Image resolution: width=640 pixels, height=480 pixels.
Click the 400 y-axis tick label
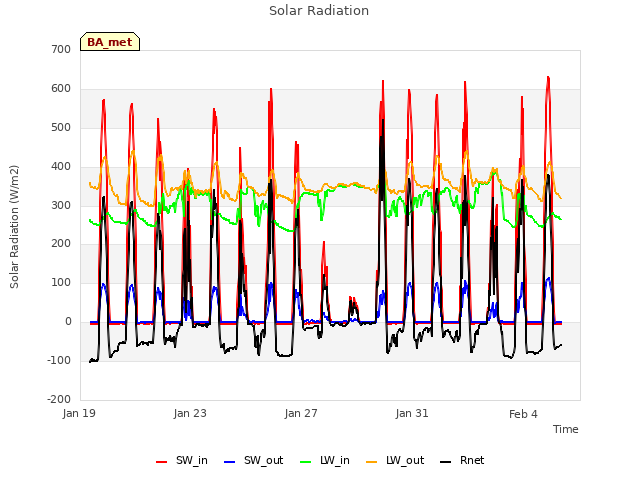[x=61, y=167]
